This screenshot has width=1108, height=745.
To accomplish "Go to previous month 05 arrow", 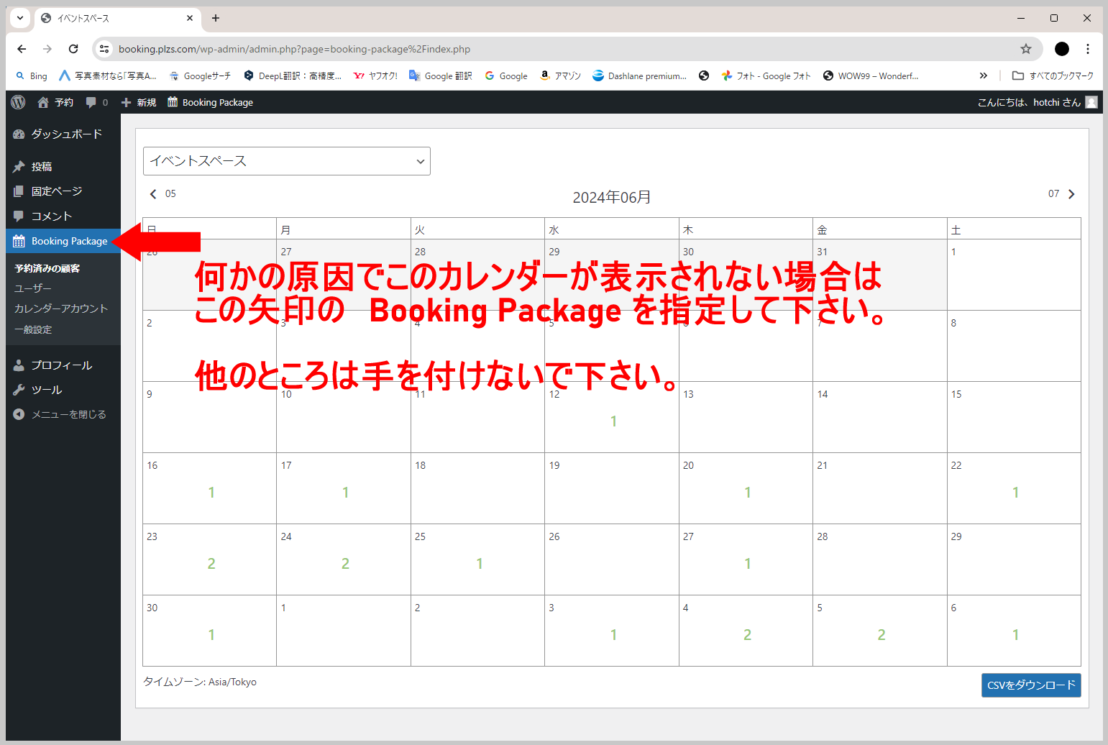I will pos(153,194).
